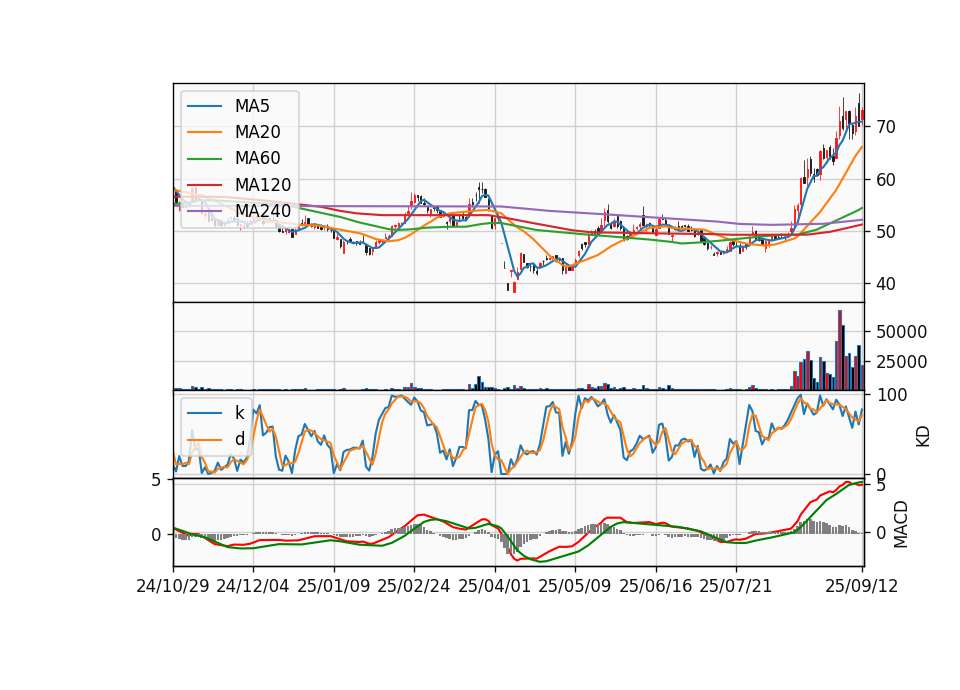Click the MA20 legend label

click(257, 132)
